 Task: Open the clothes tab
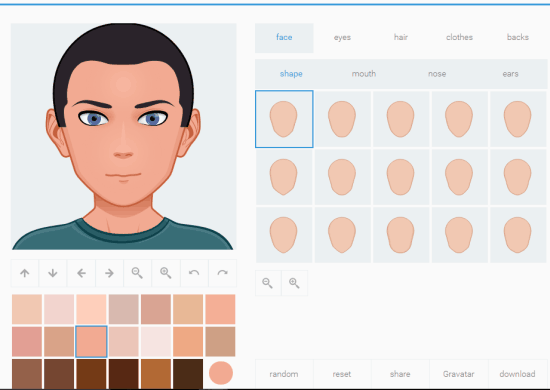pyautogui.click(x=460, y=38)
